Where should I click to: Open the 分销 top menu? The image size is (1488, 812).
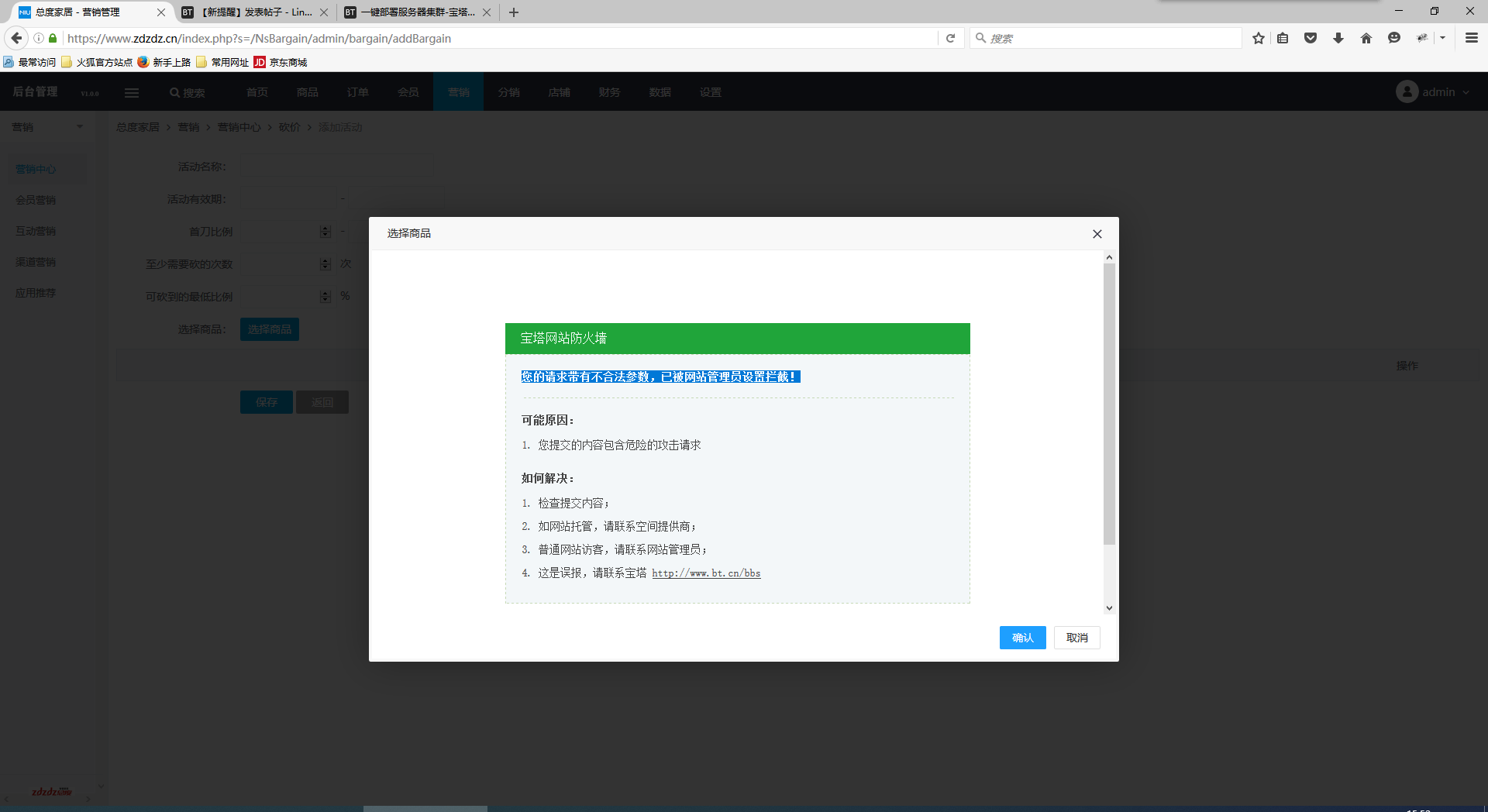tap(509, 92)
